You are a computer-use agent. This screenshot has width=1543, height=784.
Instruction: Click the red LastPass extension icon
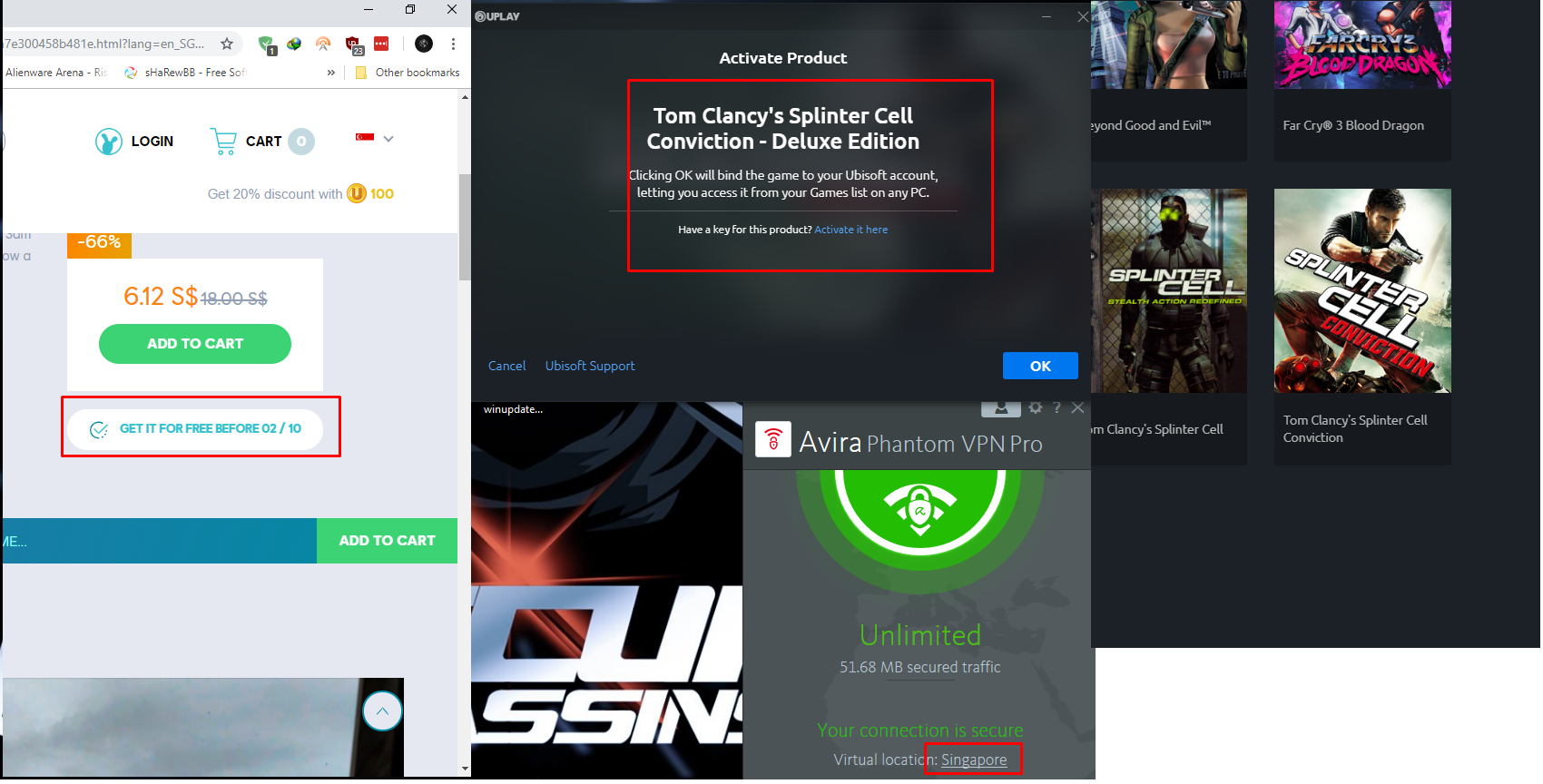click(x=381, y=44)
